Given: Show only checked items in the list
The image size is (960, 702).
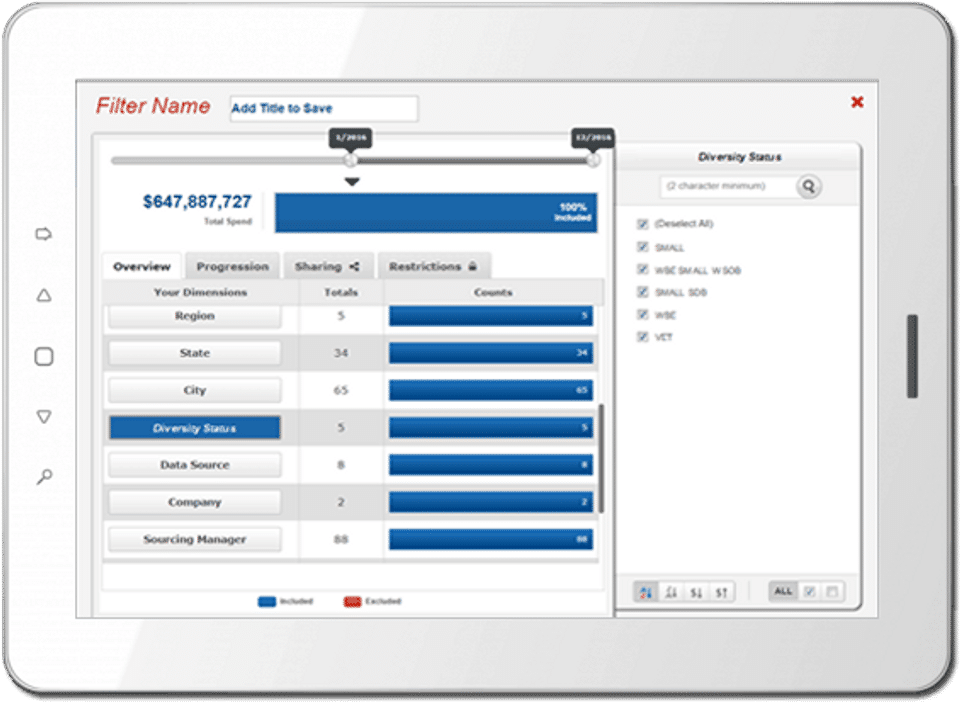Looking at the screenshot, I should [809, 592].
